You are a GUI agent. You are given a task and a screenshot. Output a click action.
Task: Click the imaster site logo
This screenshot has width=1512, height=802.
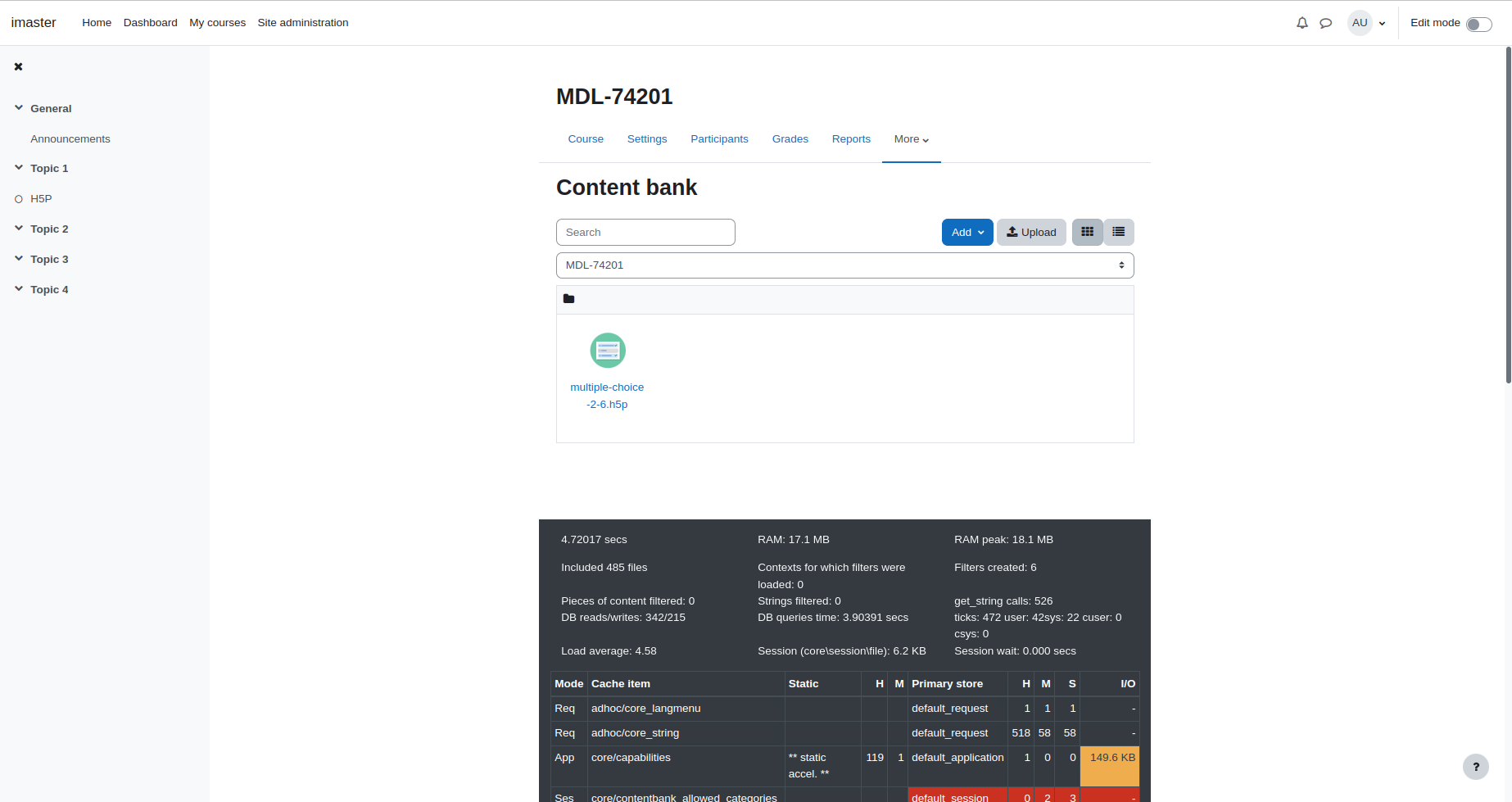pos(34,23)
